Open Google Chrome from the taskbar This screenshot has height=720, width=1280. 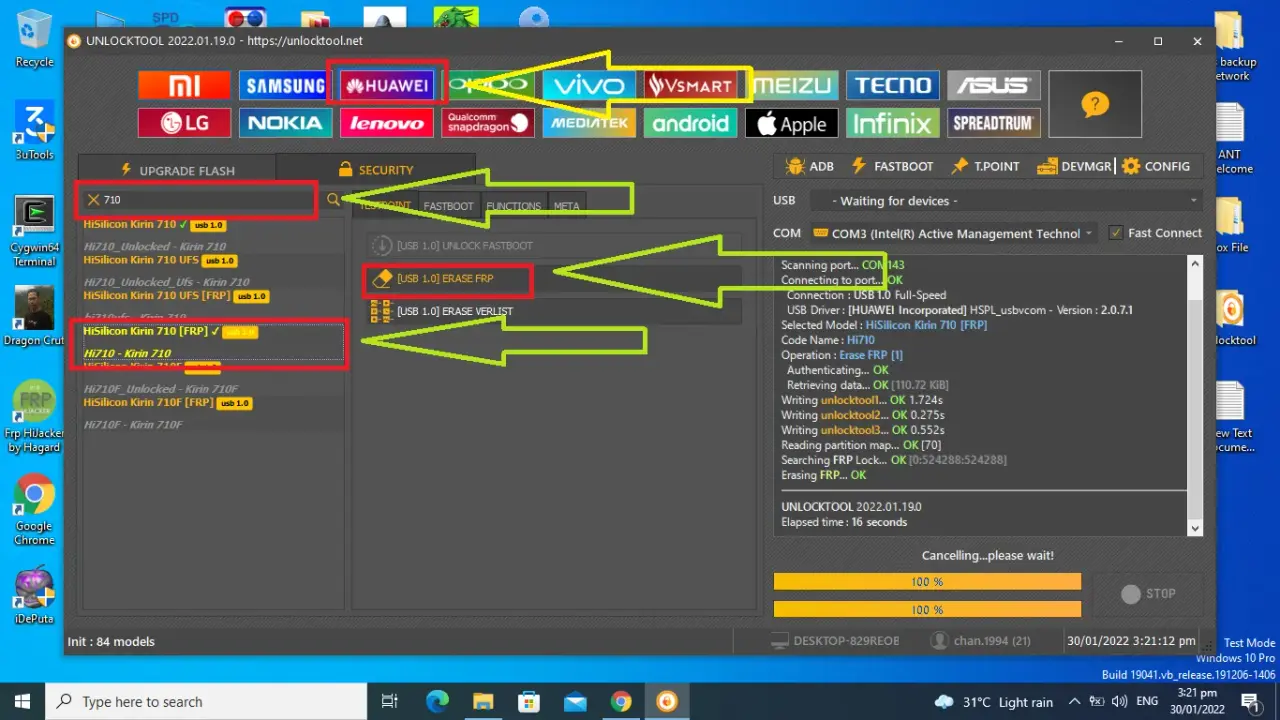coord(621,701)
